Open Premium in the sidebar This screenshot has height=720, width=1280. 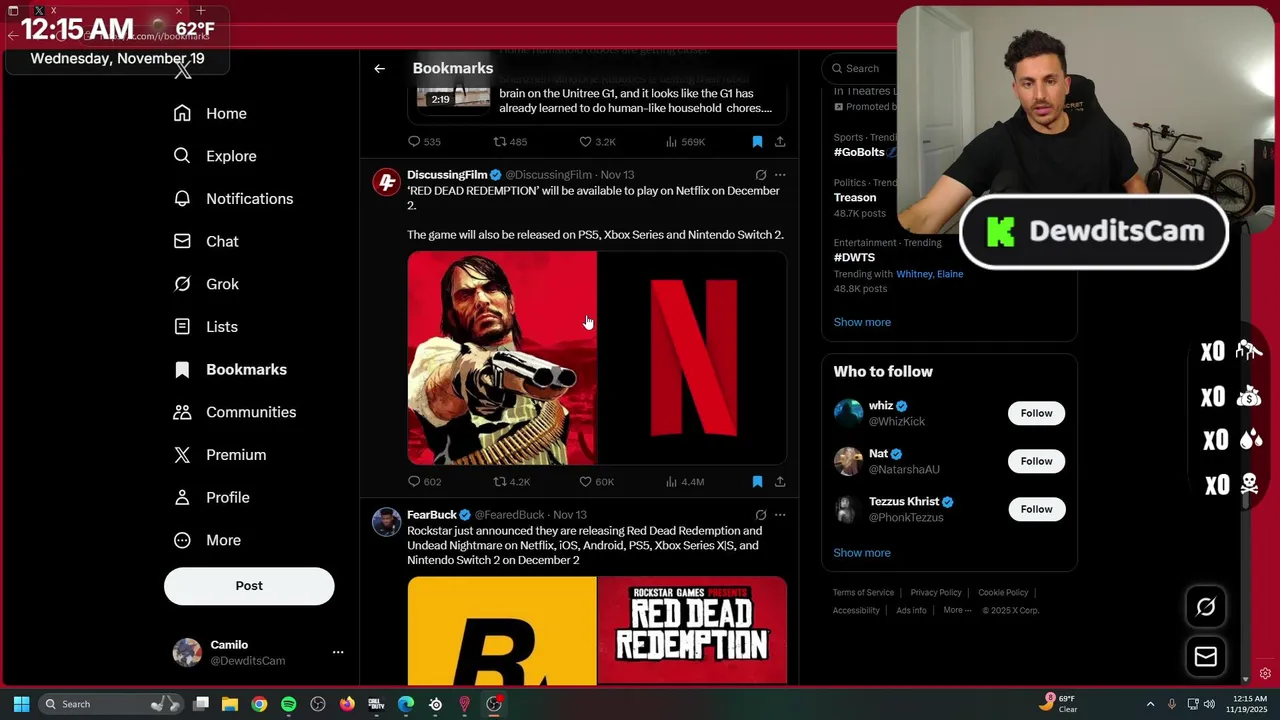(220, 455)
